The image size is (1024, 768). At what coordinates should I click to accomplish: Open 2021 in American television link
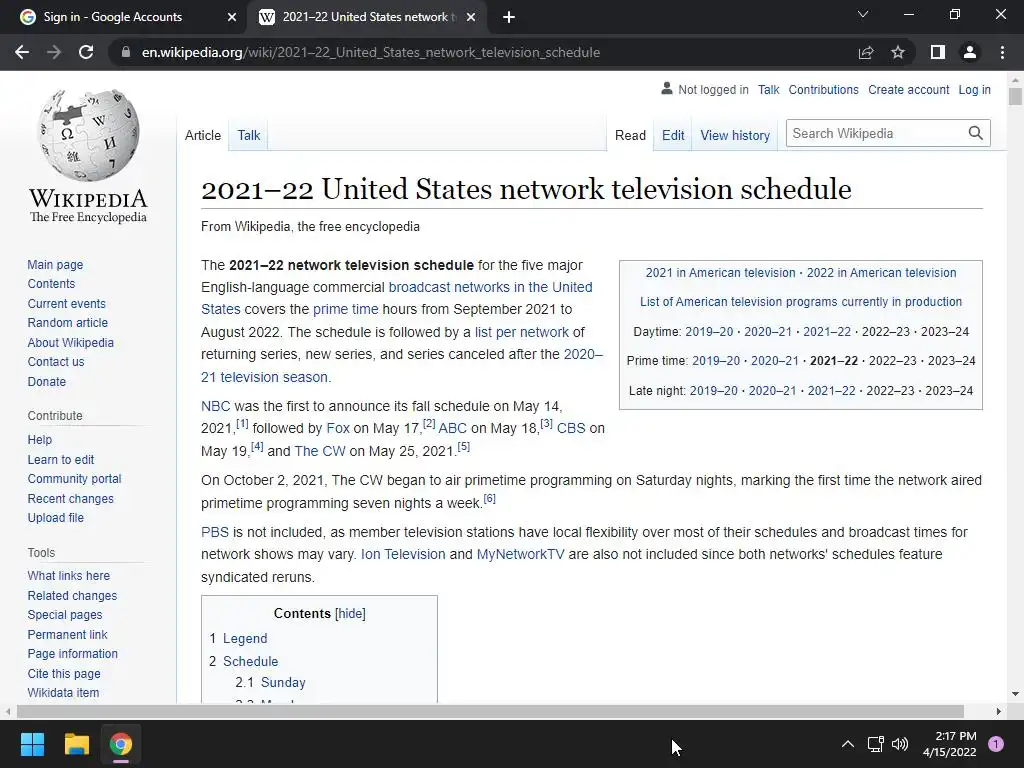coord(720,272)
